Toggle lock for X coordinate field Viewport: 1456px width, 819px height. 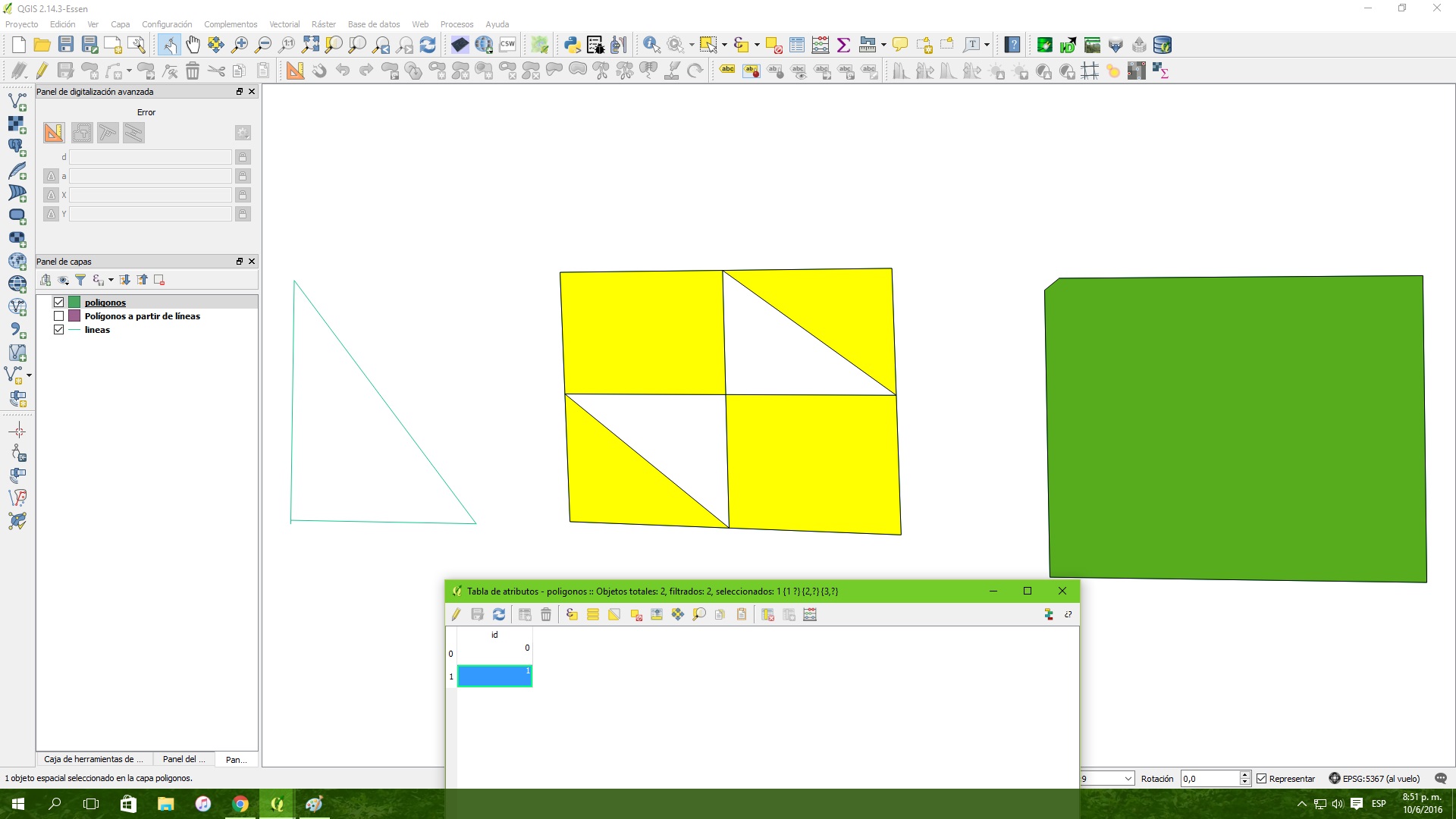pyautogui.click(x=243, y=195)
